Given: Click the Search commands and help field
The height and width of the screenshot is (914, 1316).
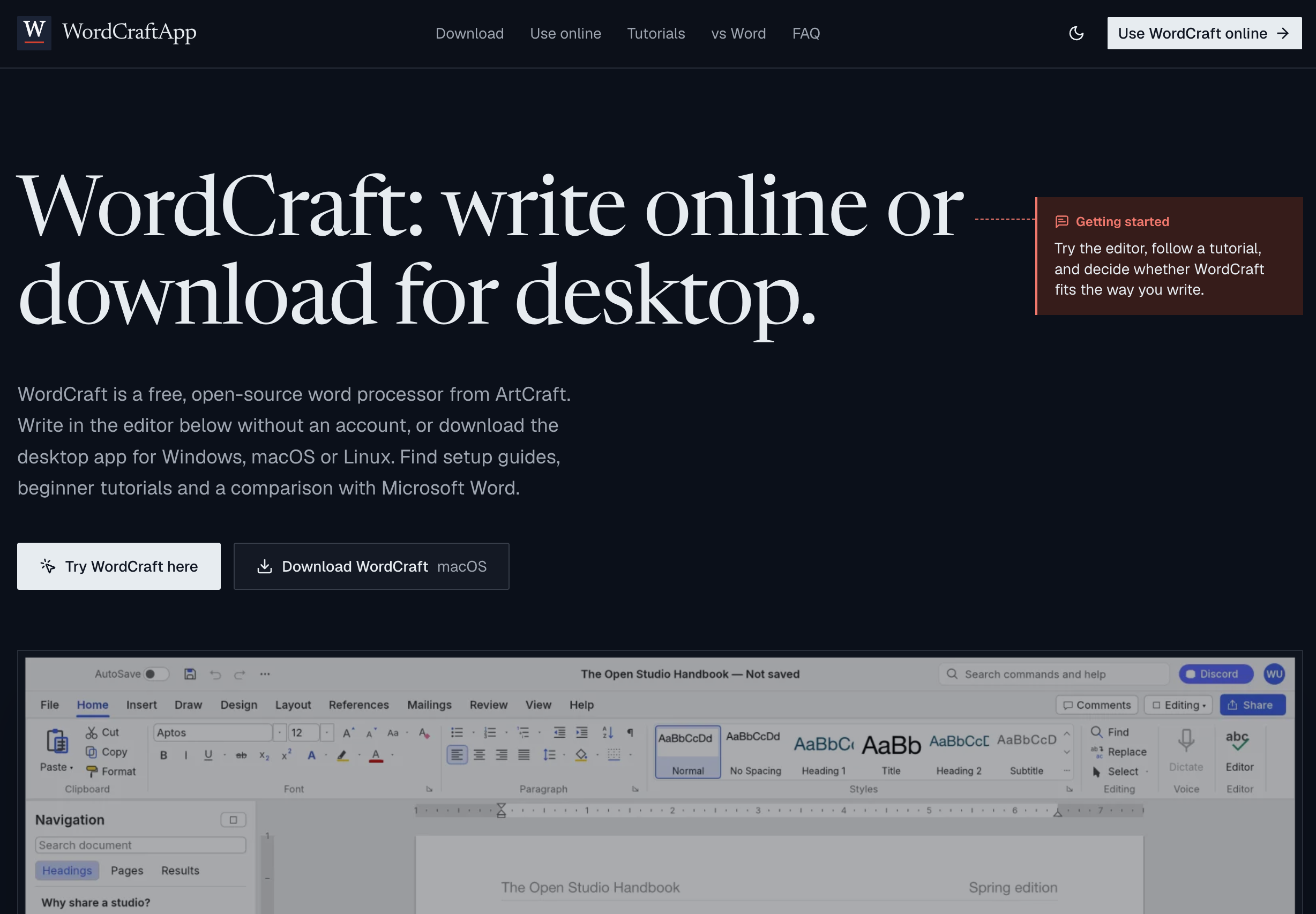Looking at the screenshot, I should pyautogui.click(x=1054, y=674).
